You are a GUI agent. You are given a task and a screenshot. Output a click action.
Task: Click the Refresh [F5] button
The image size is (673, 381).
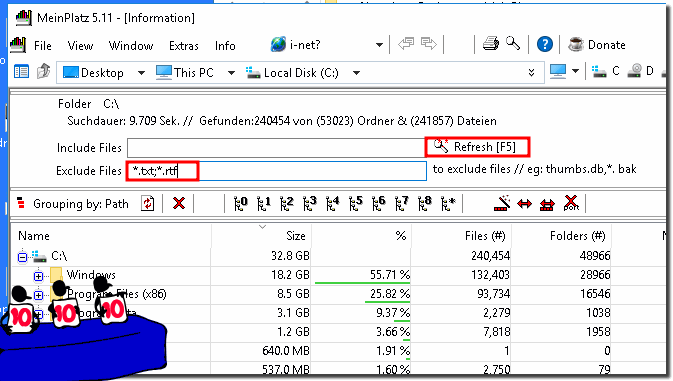coord(477,147)
